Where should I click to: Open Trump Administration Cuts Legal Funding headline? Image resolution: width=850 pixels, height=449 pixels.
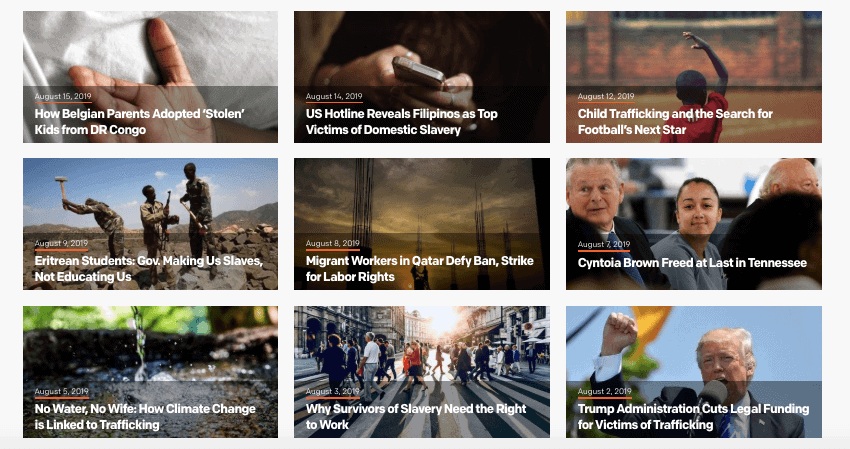click(693, 416)
